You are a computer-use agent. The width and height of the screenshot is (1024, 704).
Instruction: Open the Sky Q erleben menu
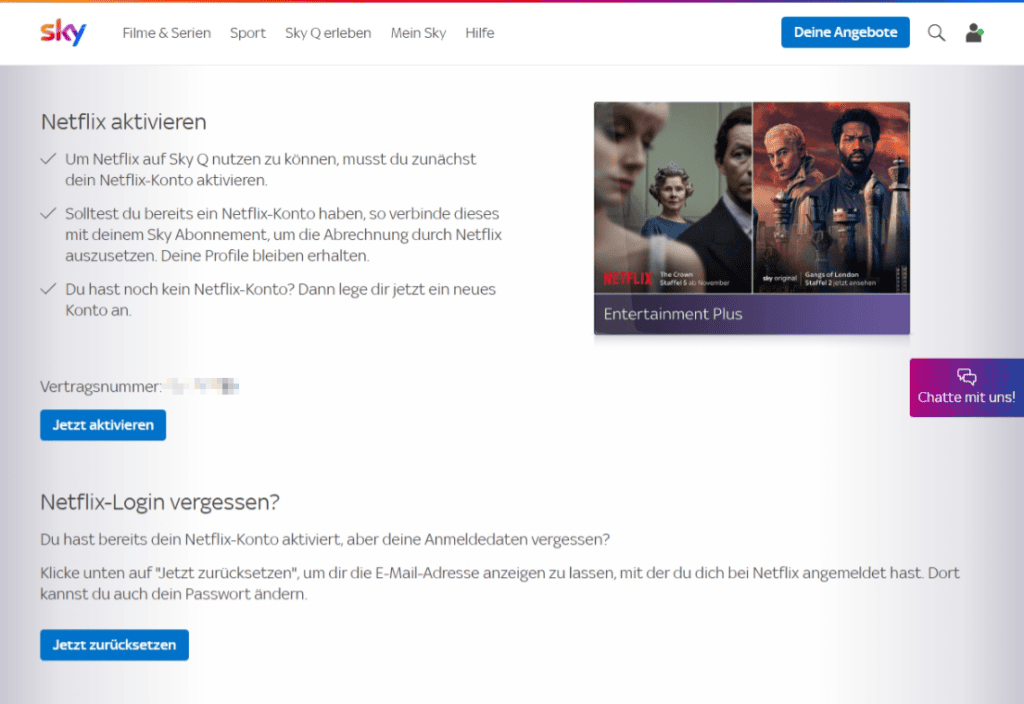click(x=328, y=32)
